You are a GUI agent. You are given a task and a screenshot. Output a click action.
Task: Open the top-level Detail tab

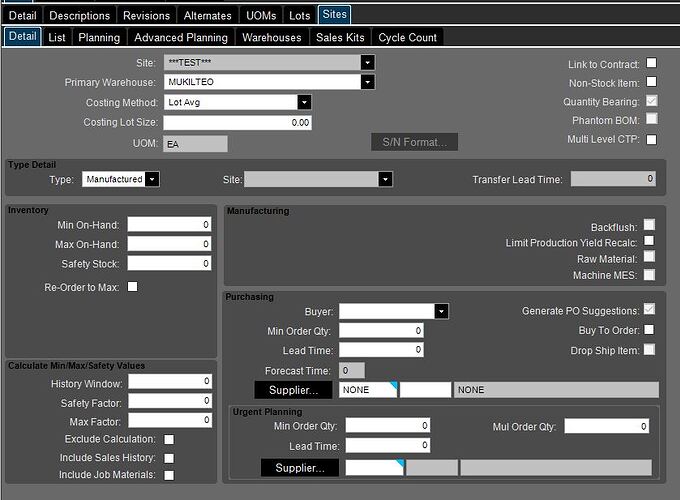tap(23, 16)
